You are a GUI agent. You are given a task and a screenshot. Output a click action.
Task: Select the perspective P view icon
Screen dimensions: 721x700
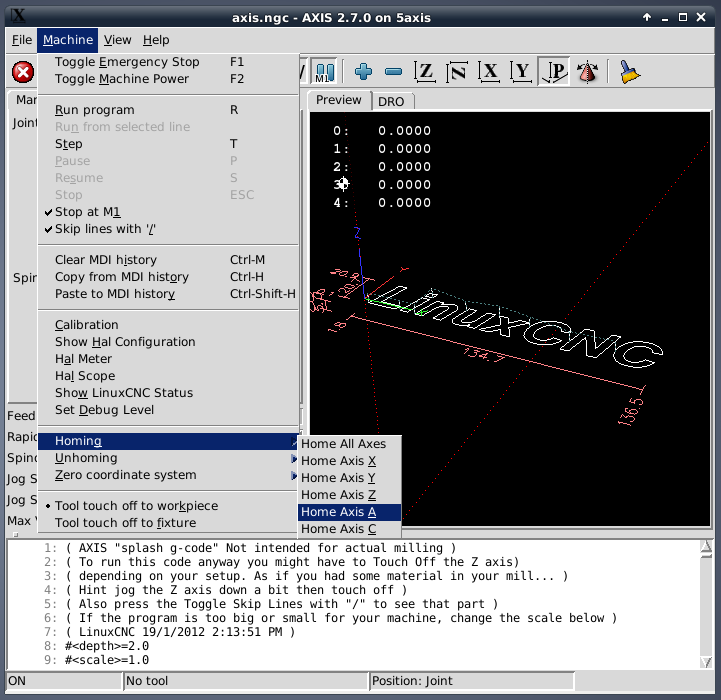(x=554, y=72)
